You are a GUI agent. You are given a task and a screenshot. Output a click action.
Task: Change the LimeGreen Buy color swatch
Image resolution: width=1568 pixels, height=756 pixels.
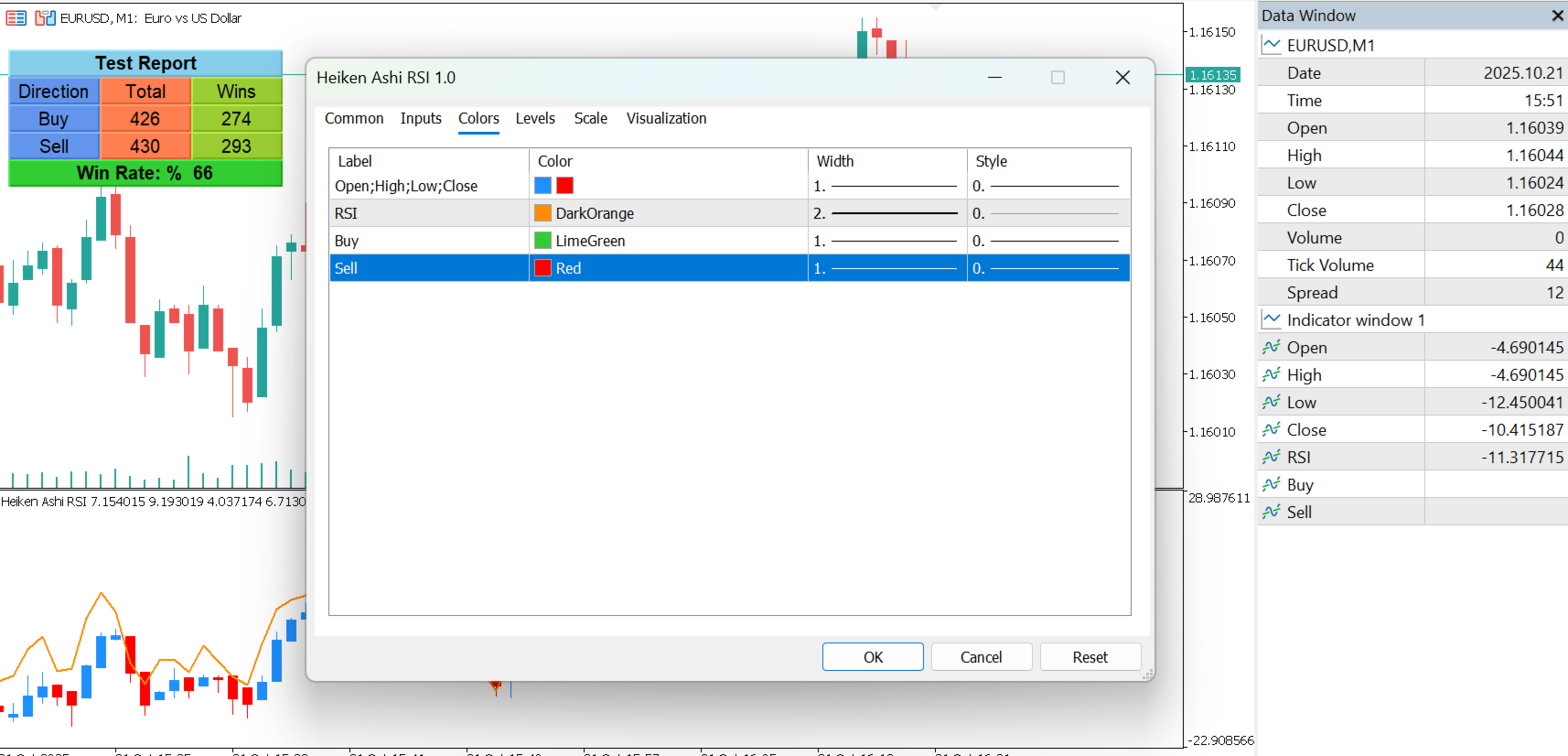(x=543, y=241)
